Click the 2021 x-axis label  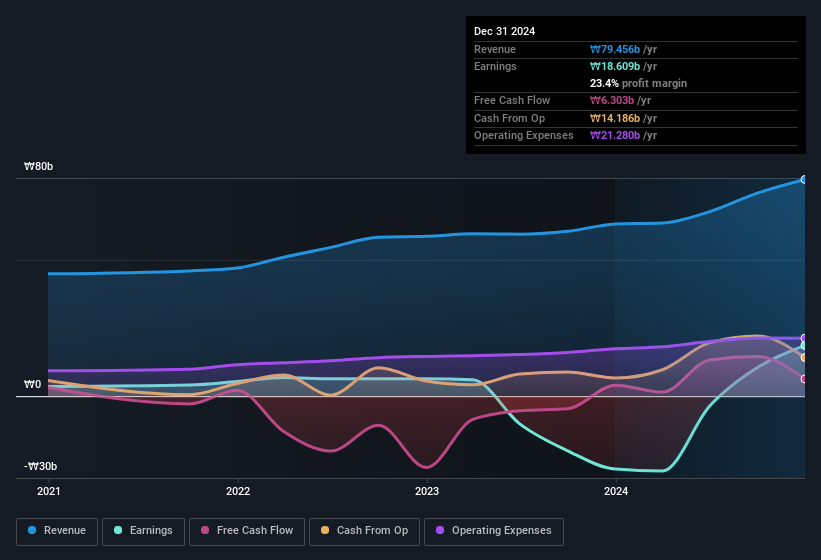click(x=49, y=491)
